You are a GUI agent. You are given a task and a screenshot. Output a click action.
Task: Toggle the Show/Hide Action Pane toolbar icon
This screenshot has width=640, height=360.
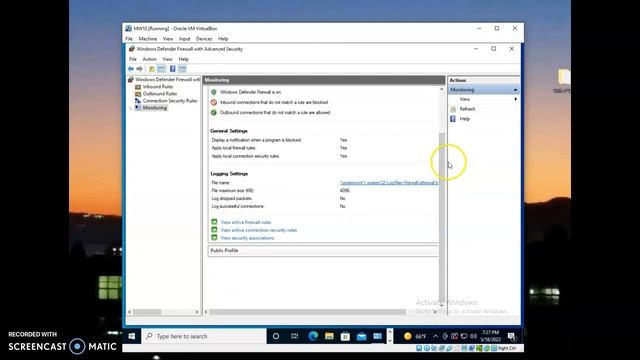pos(182,69)
